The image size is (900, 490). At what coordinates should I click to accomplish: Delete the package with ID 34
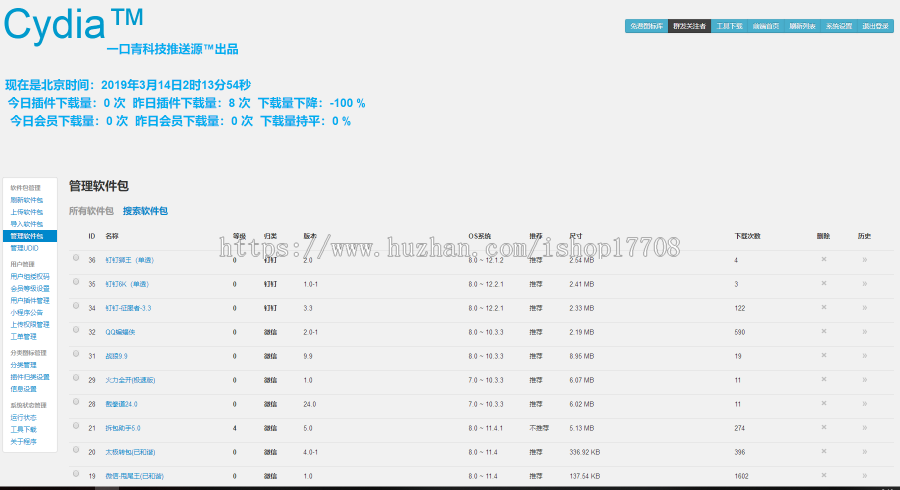(x=824, y=308)
